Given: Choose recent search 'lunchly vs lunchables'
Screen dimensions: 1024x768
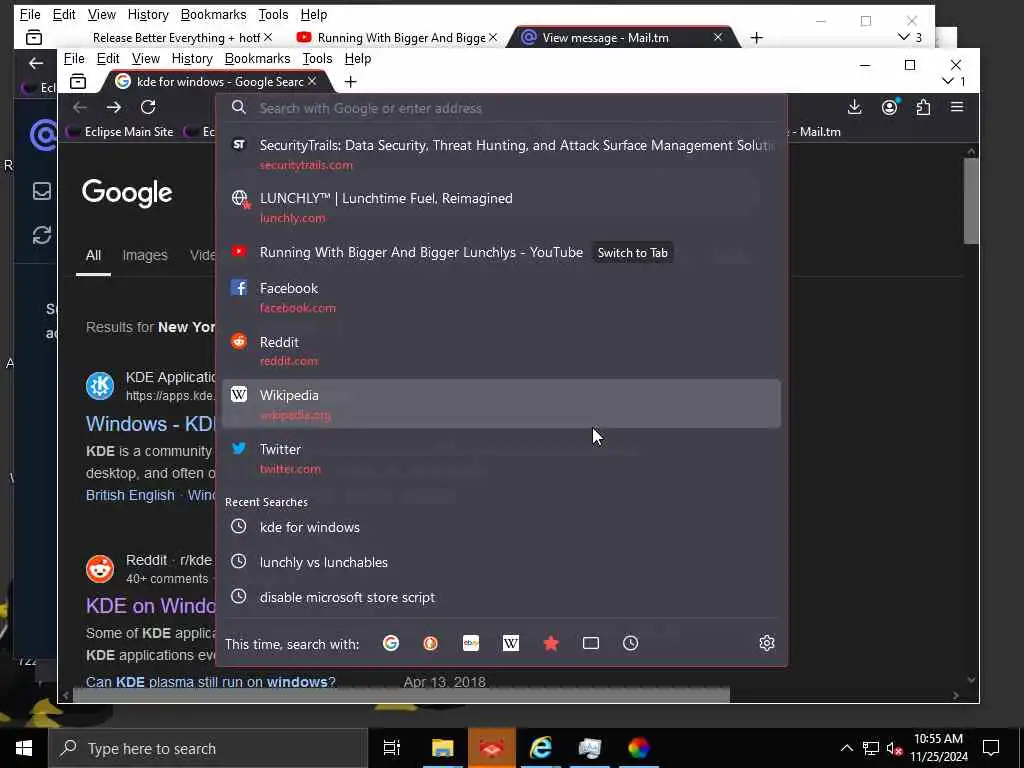Looking at the screenshot, I should (502, 562).
